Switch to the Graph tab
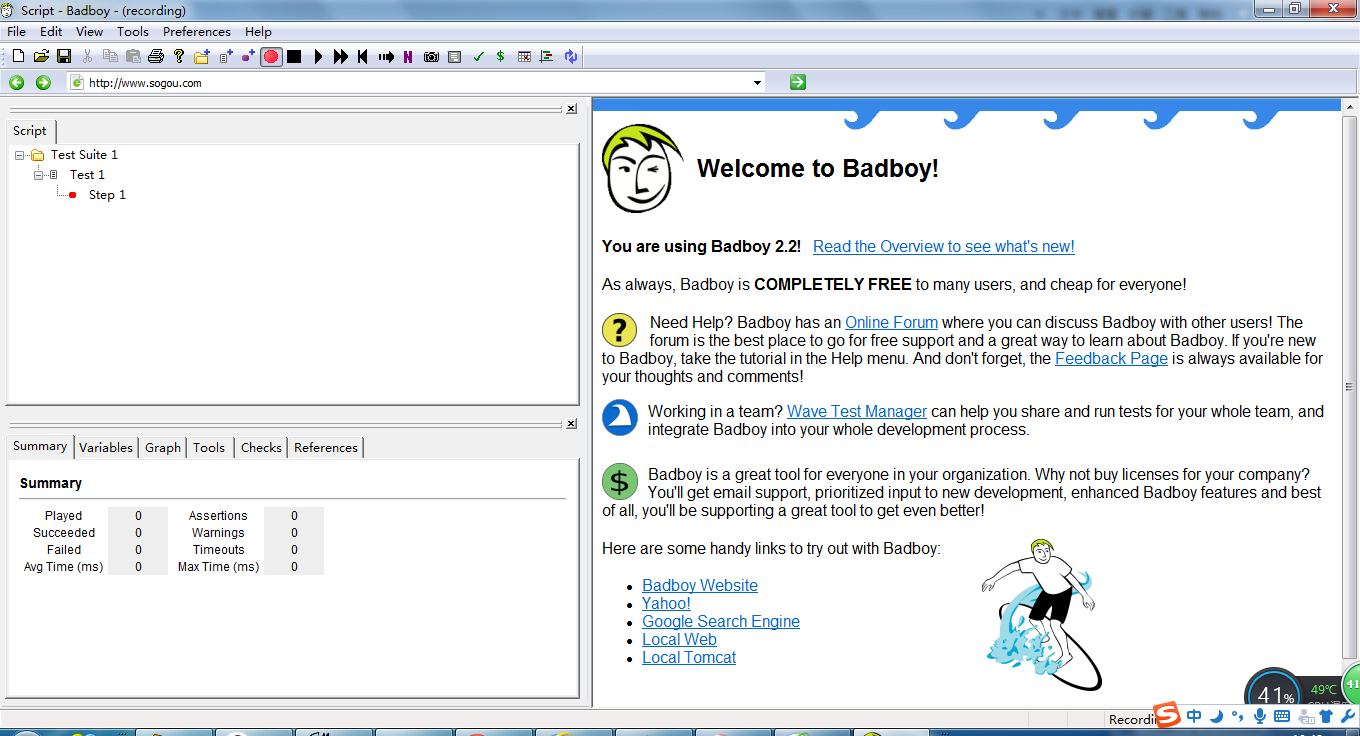 tap(163, 448)
